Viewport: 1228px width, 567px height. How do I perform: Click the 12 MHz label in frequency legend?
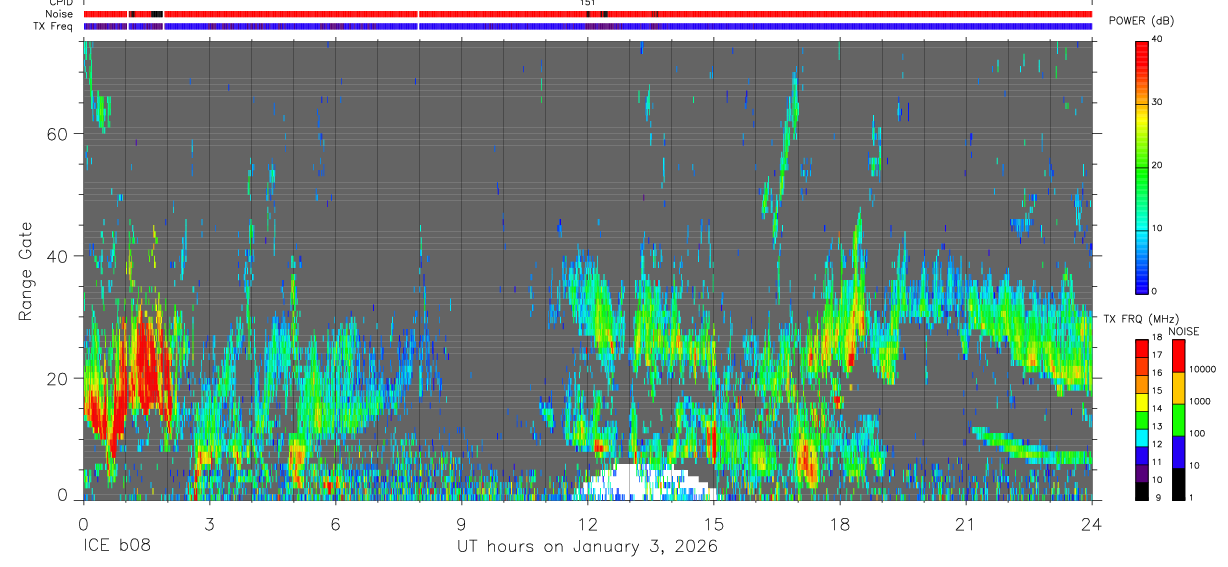point(1156,444)
